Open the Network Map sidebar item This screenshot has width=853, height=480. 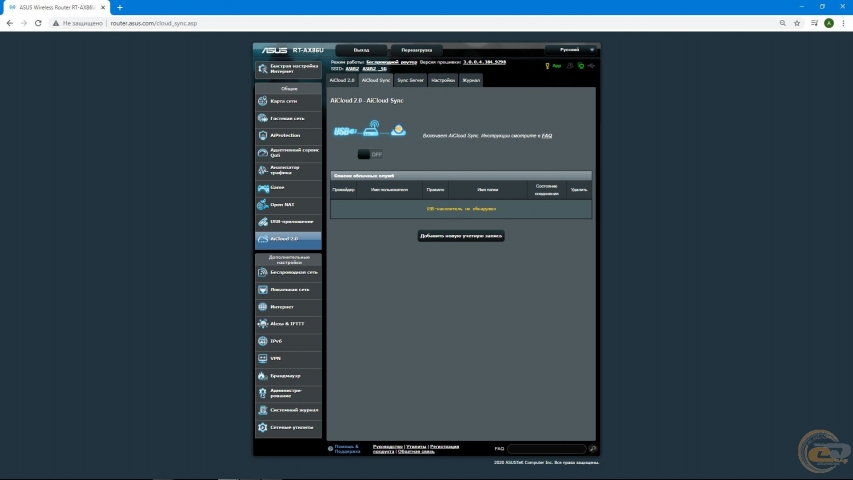[288, 101]
